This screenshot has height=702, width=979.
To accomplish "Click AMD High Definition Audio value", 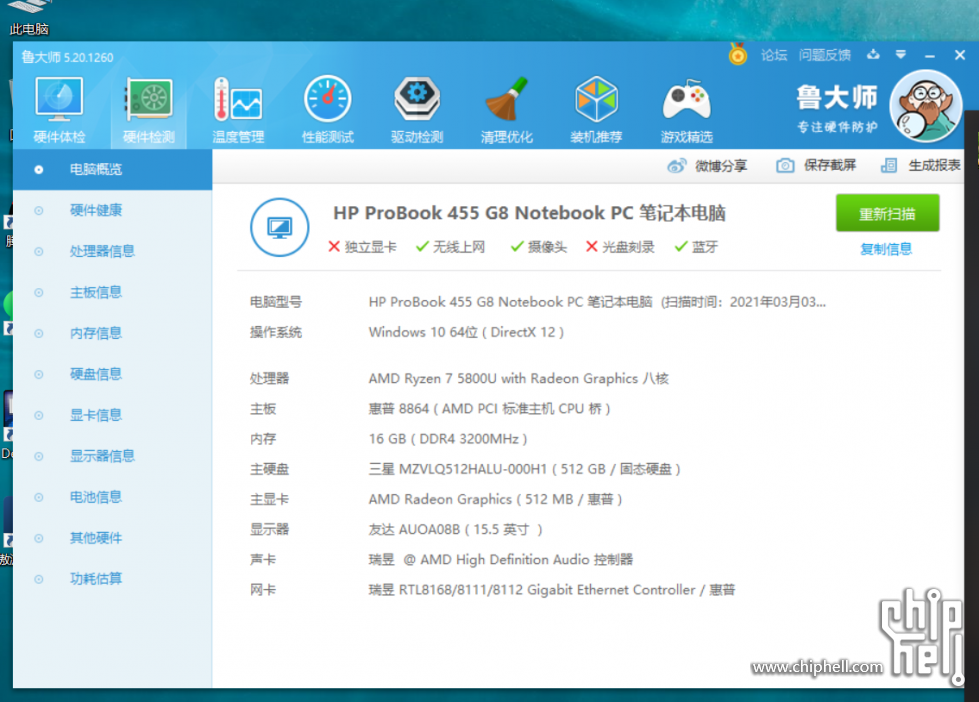I will 500,560.
